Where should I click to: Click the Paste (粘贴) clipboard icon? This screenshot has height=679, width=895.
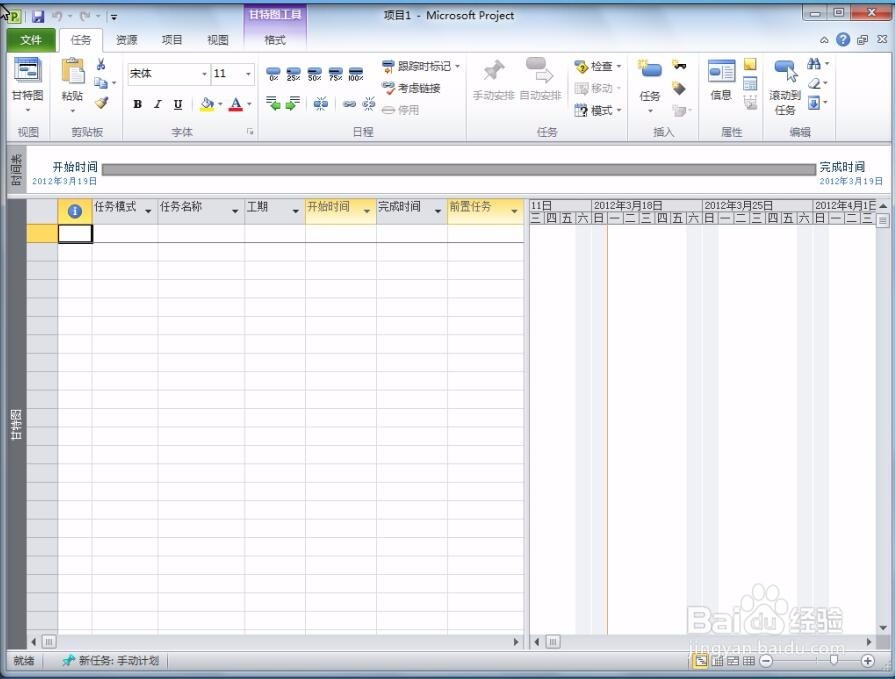pyautogui.click(x=72, y=72)
